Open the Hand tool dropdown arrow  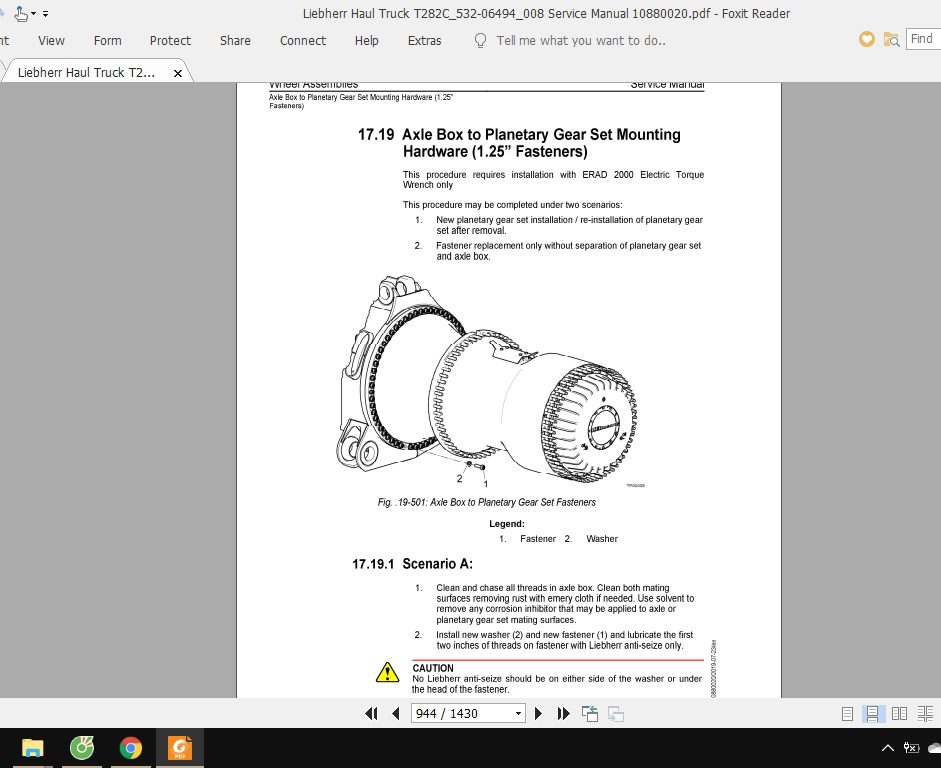coord(33,13)
